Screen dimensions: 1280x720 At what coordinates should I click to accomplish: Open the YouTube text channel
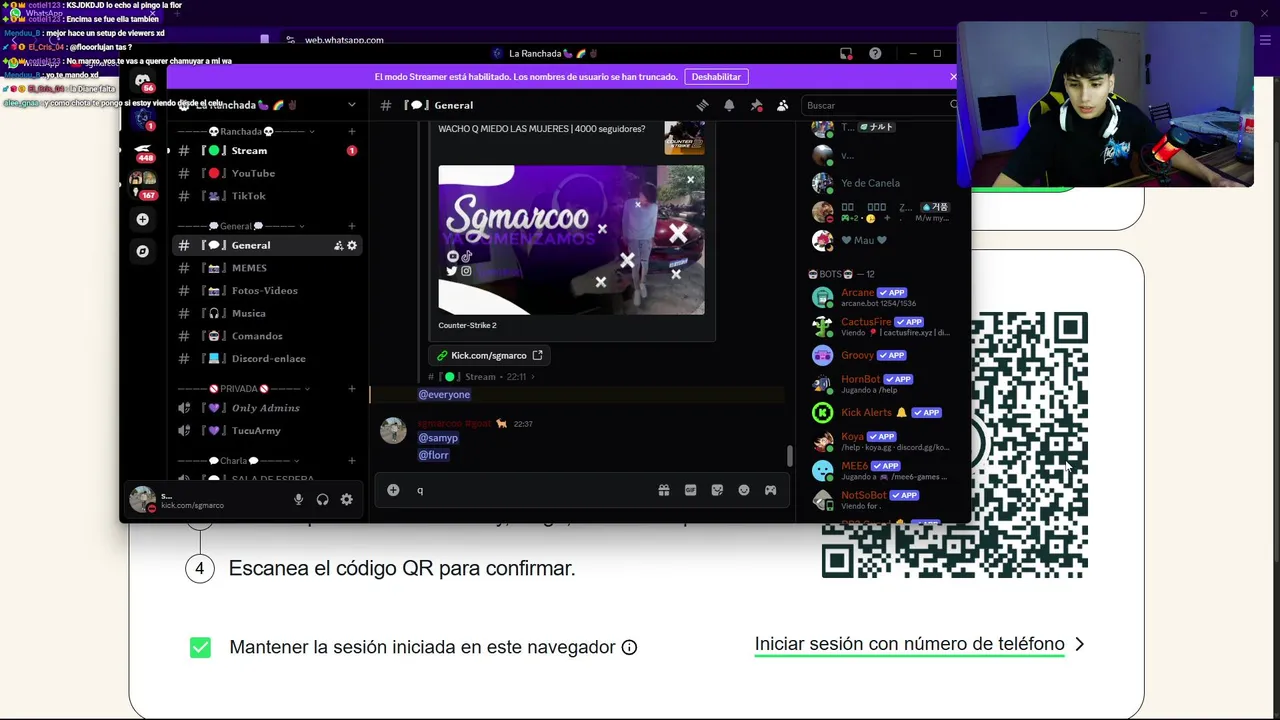point(267,173)
